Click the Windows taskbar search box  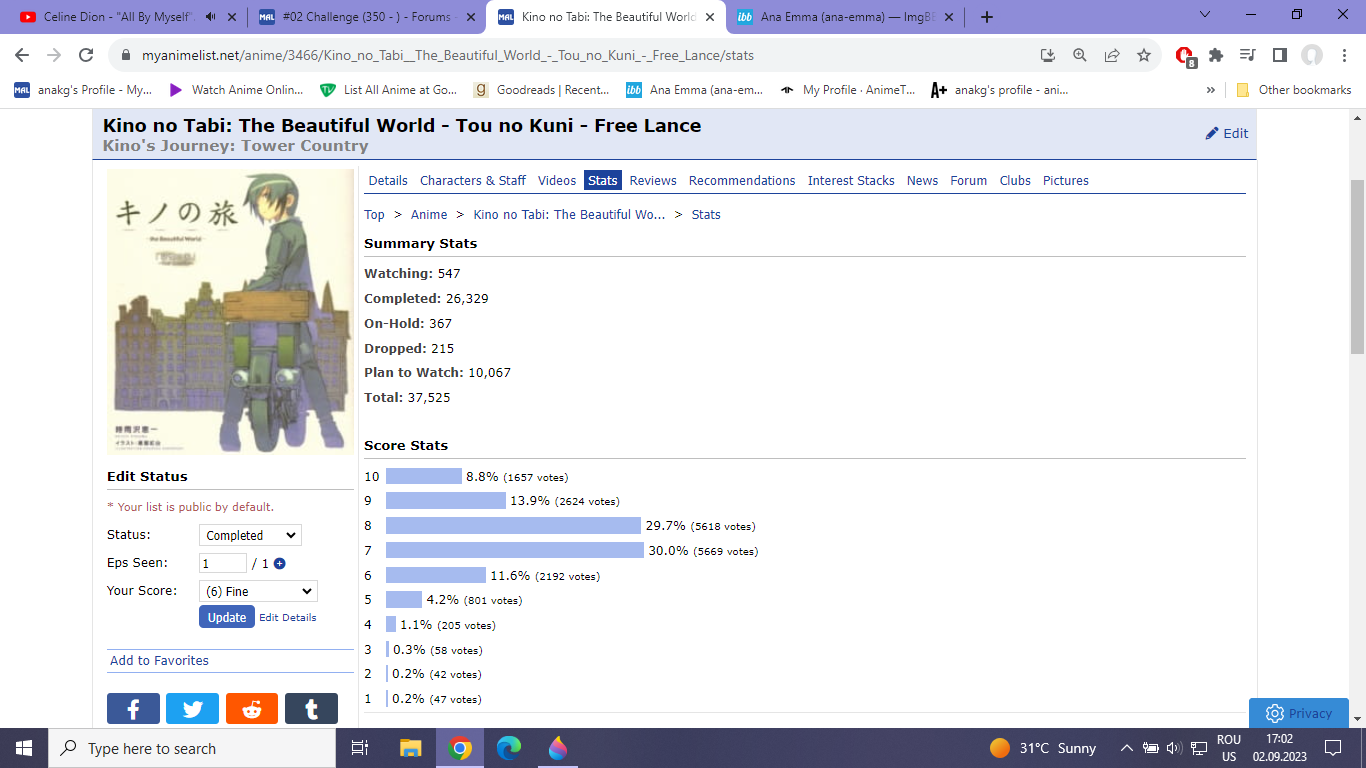tap(192, 748)
